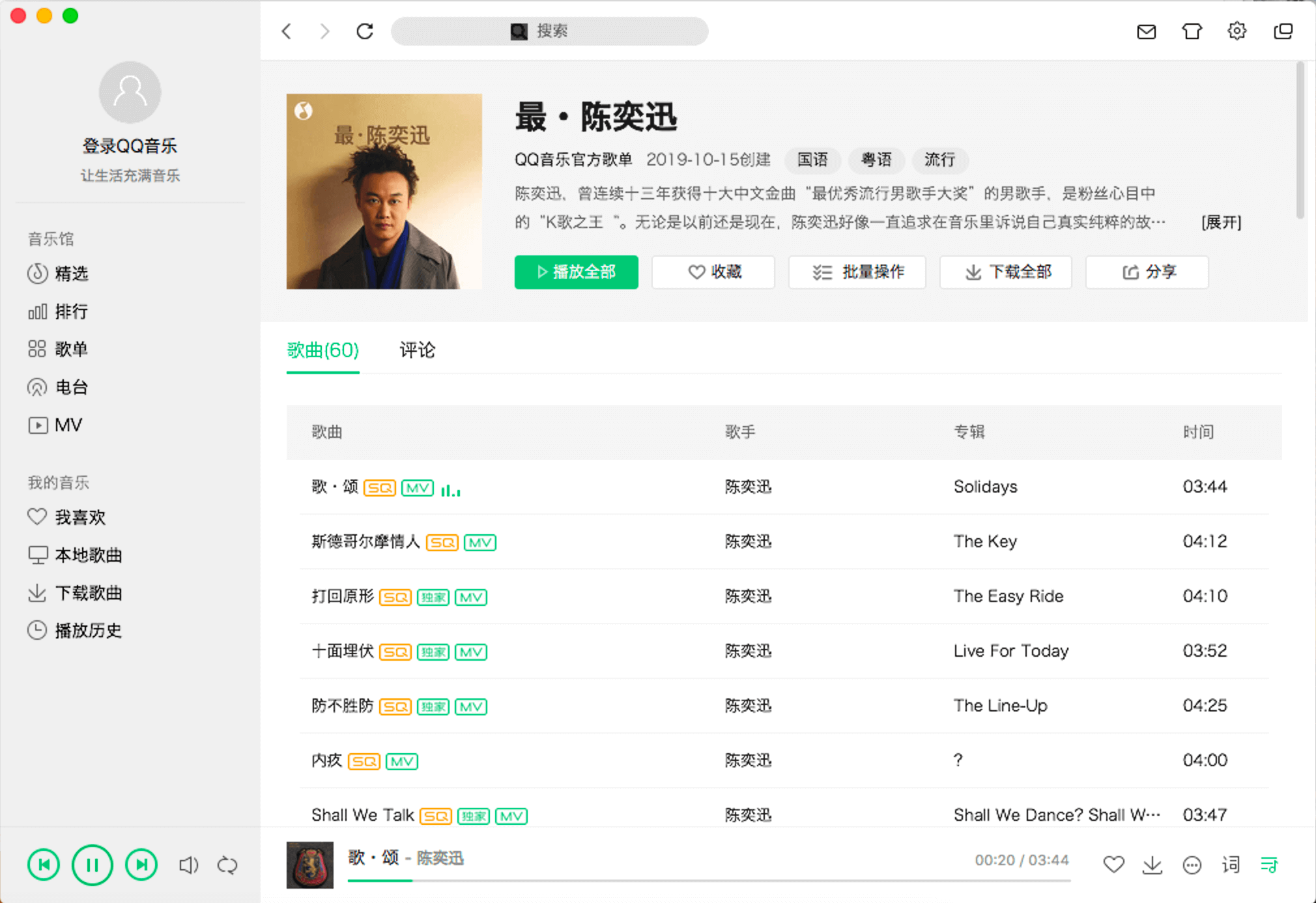Switch to mini player window icon
1316x903 pixels.
click(1283, 31)
